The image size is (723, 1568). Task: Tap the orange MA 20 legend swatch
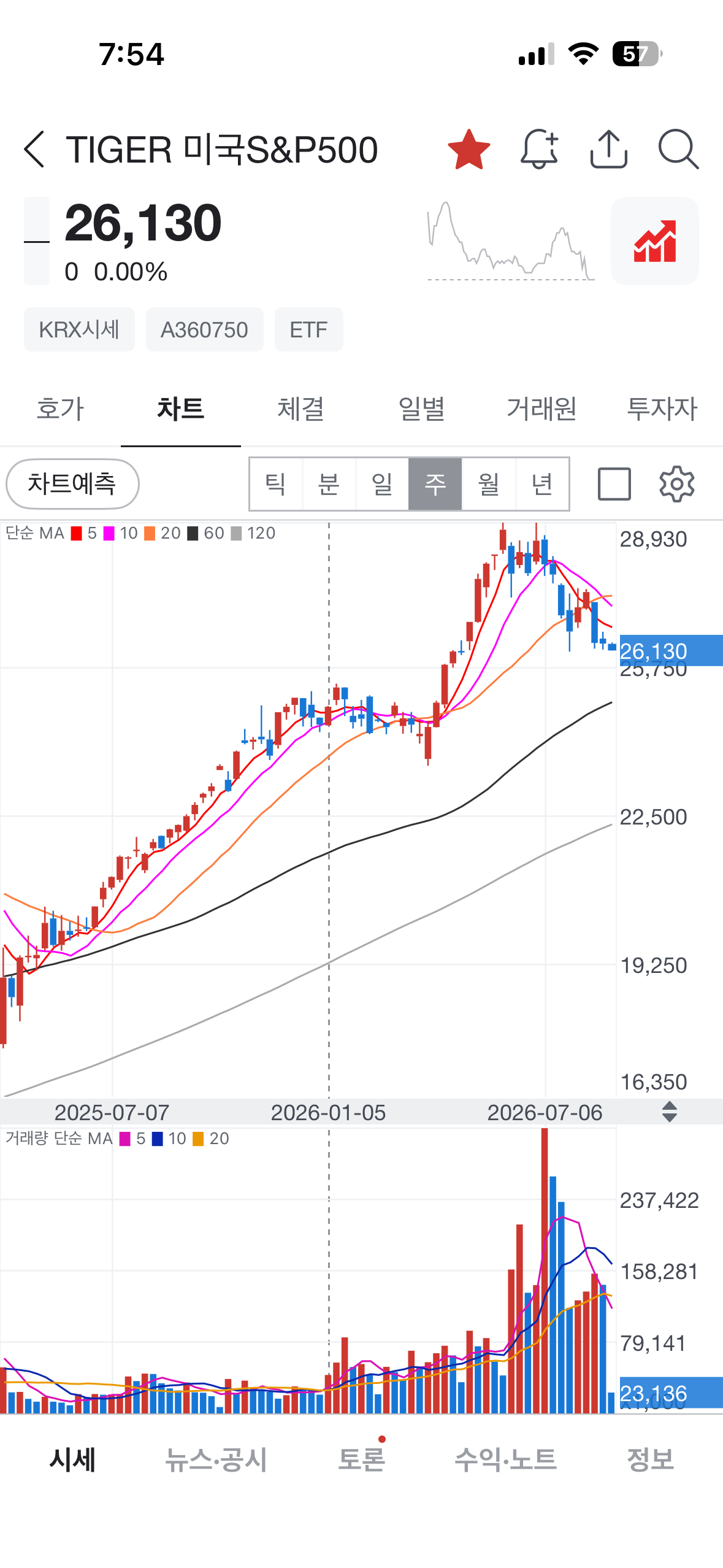click(x=150, y=534)
